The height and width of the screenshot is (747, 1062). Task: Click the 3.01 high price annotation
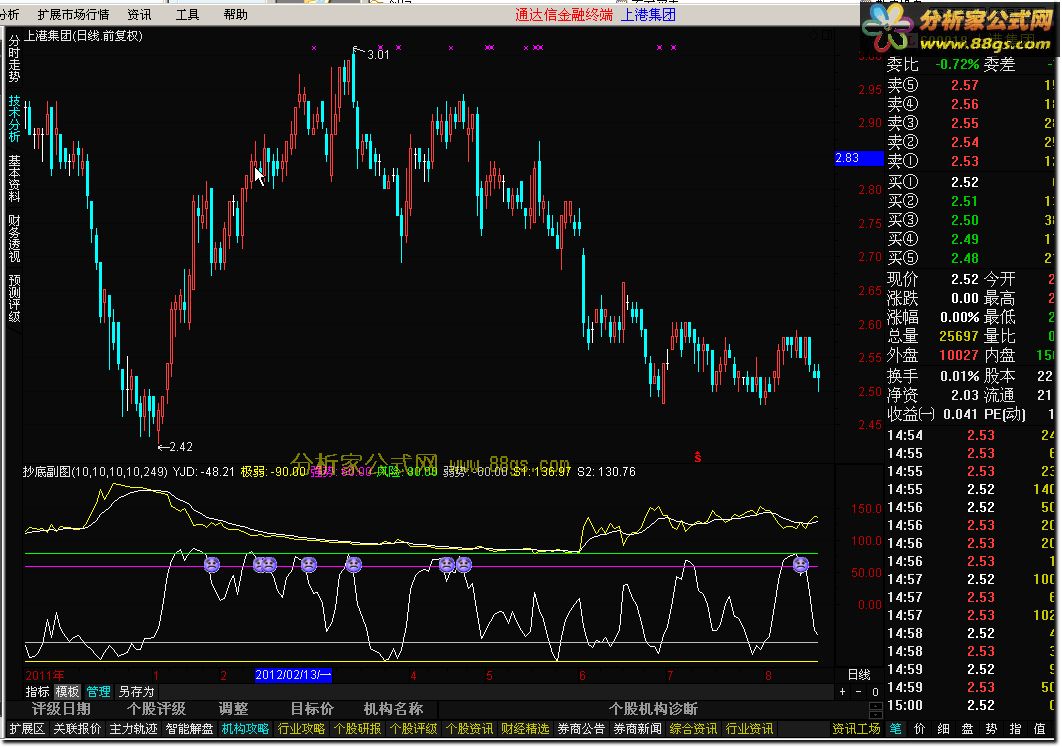click(378, 55)
